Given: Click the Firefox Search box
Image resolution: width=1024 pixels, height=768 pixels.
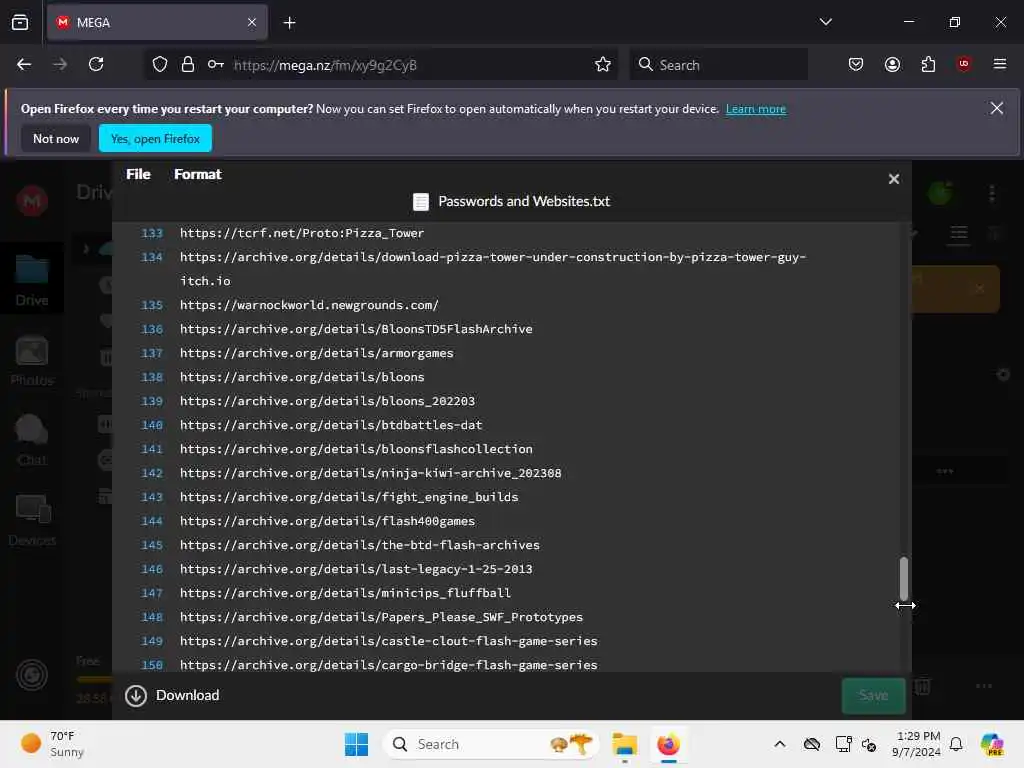Looking at the screenshot, I should 718,65.
